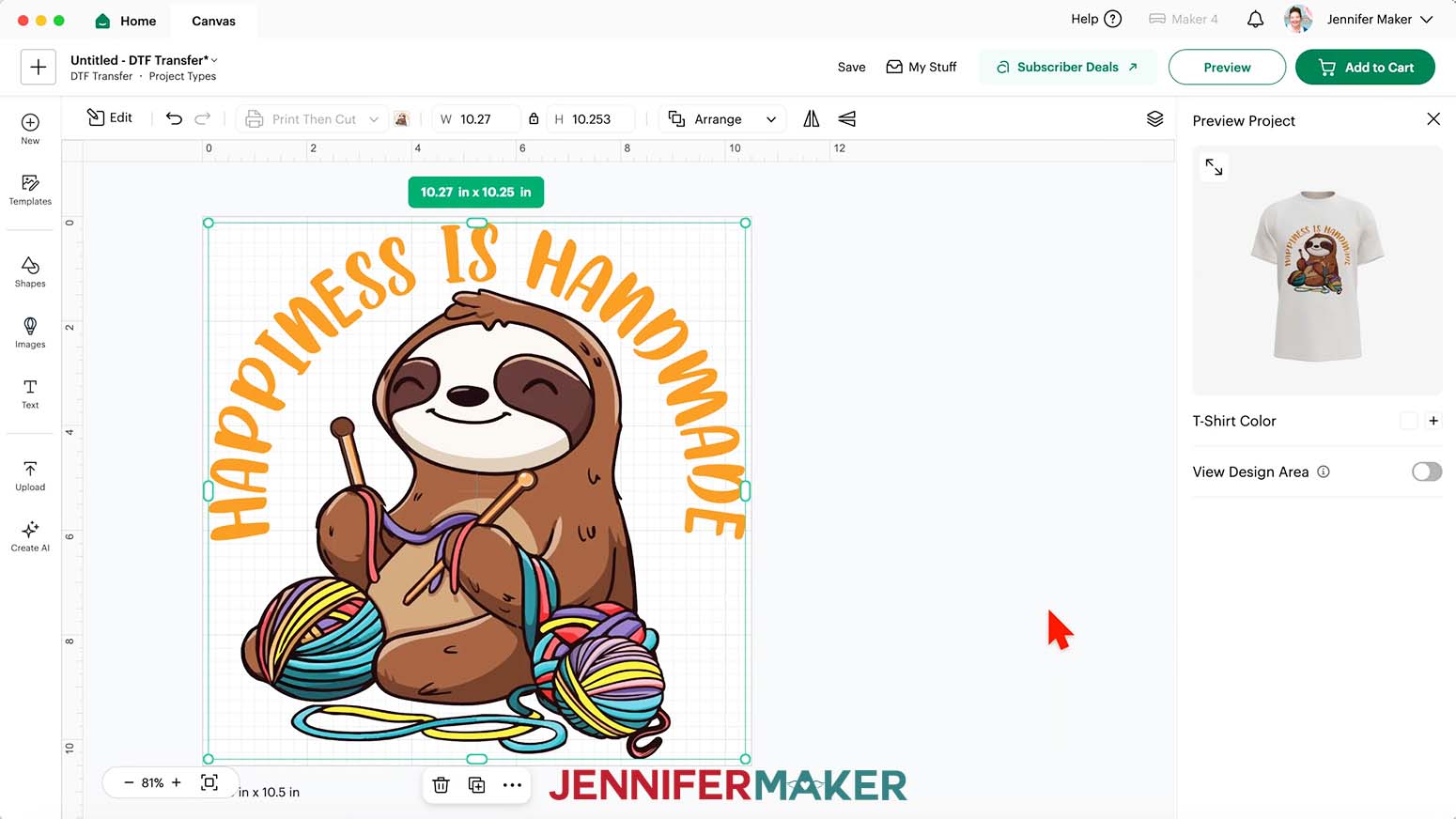Toggle View Design Area switch

[x=1427, y=471]
